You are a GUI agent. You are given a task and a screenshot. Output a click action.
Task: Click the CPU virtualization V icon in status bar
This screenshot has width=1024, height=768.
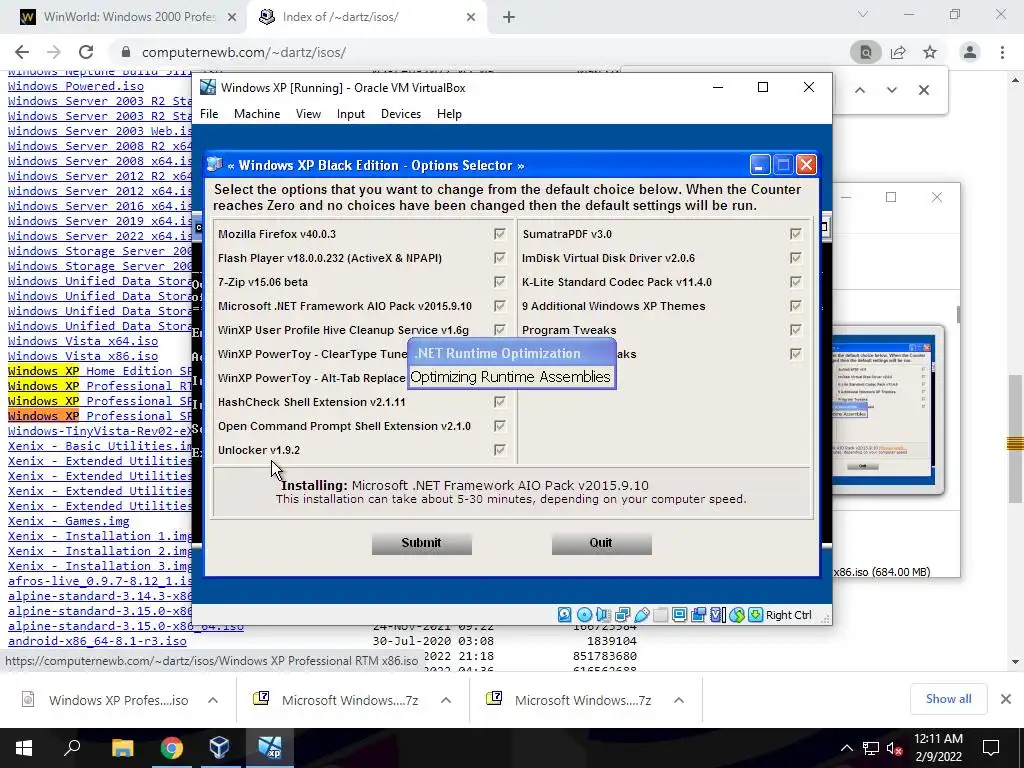(x=718, y=615)
